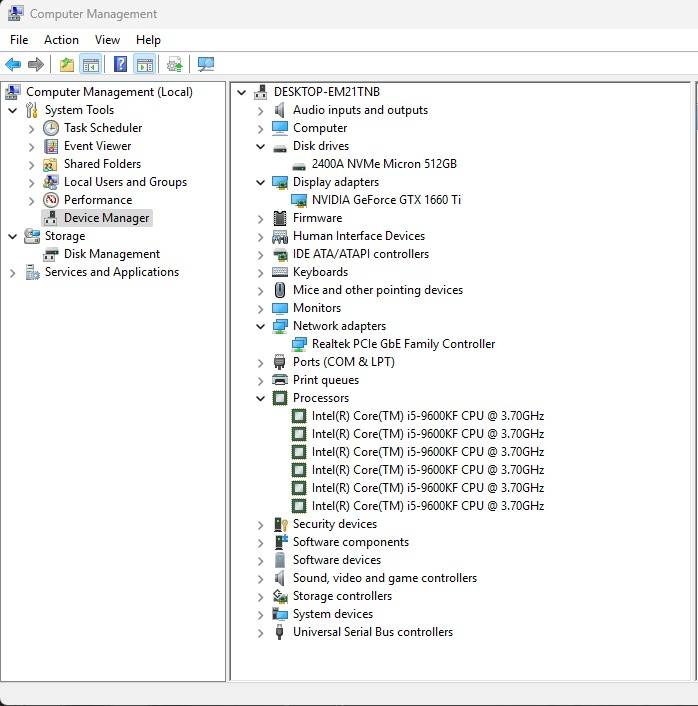Click the Update device driver toolbar icon
698x706 pixels.
coord(175,65)
